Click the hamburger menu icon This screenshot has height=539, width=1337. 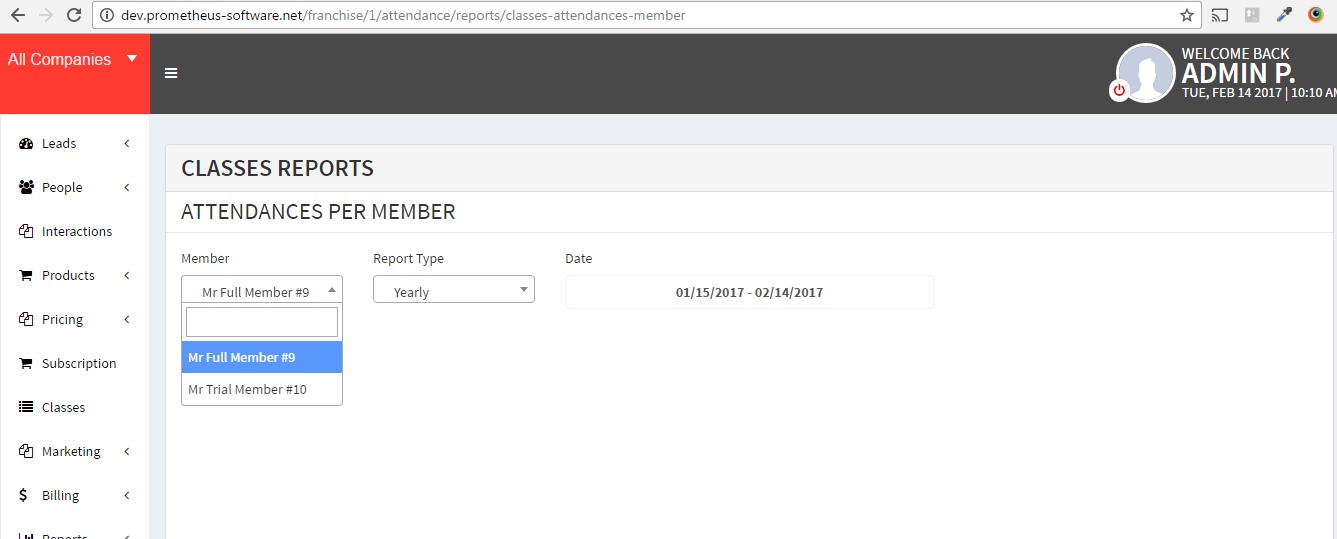click(x=171, y=73)
